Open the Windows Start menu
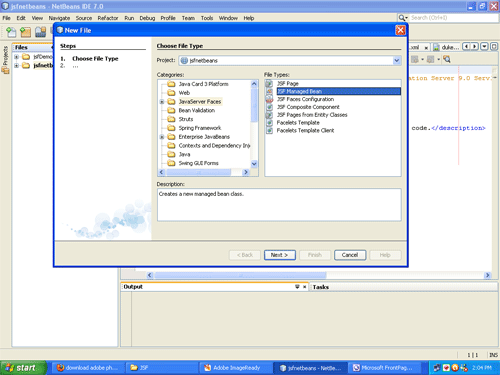 point(22,368)
